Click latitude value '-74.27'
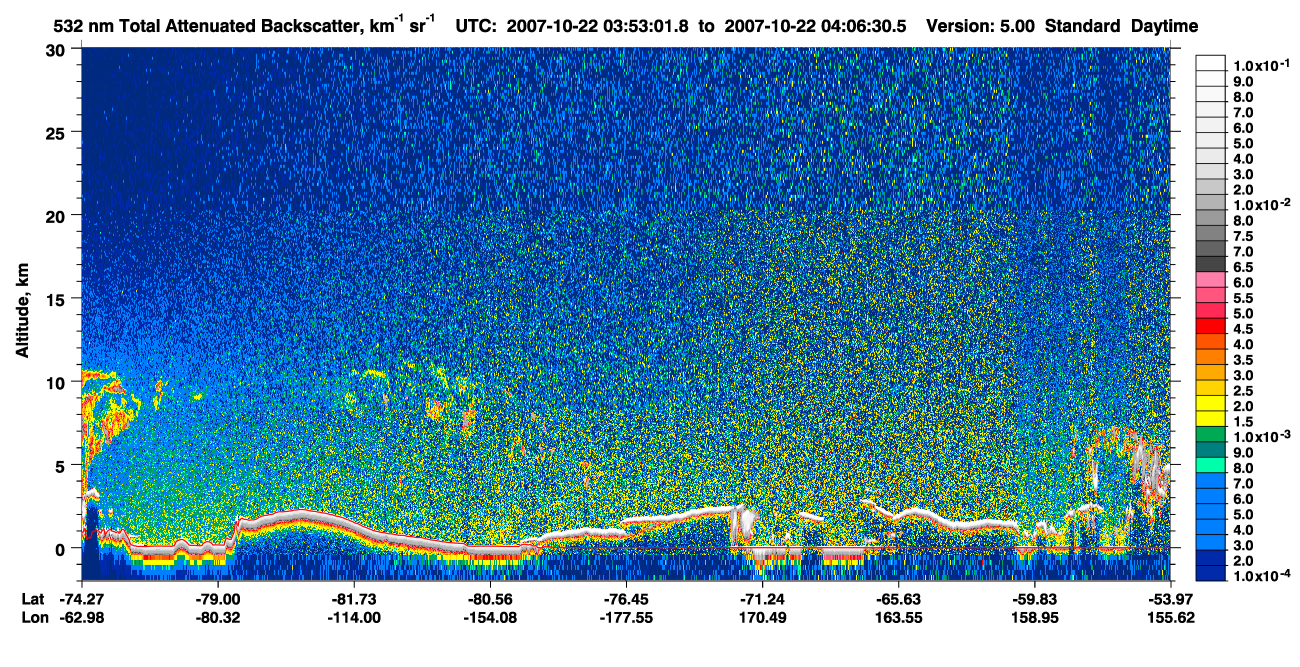 [x=82, y=600]
